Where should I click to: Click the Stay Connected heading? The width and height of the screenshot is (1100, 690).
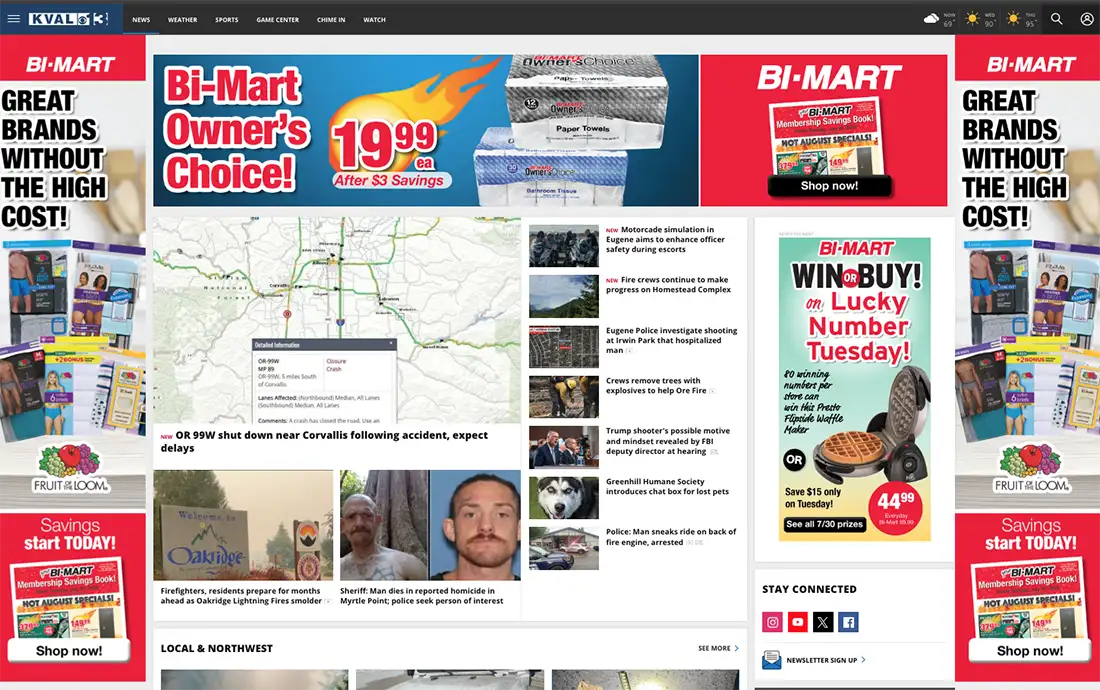(810, 589)
